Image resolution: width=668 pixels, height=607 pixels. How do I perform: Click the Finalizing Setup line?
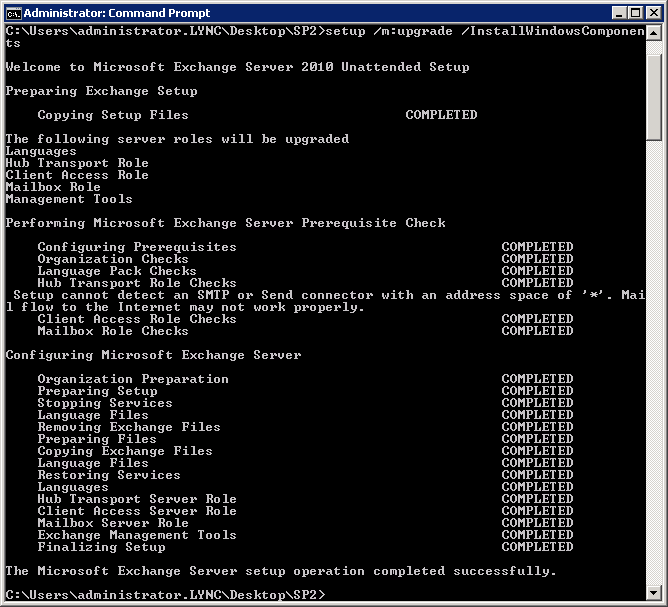[101, 547]
